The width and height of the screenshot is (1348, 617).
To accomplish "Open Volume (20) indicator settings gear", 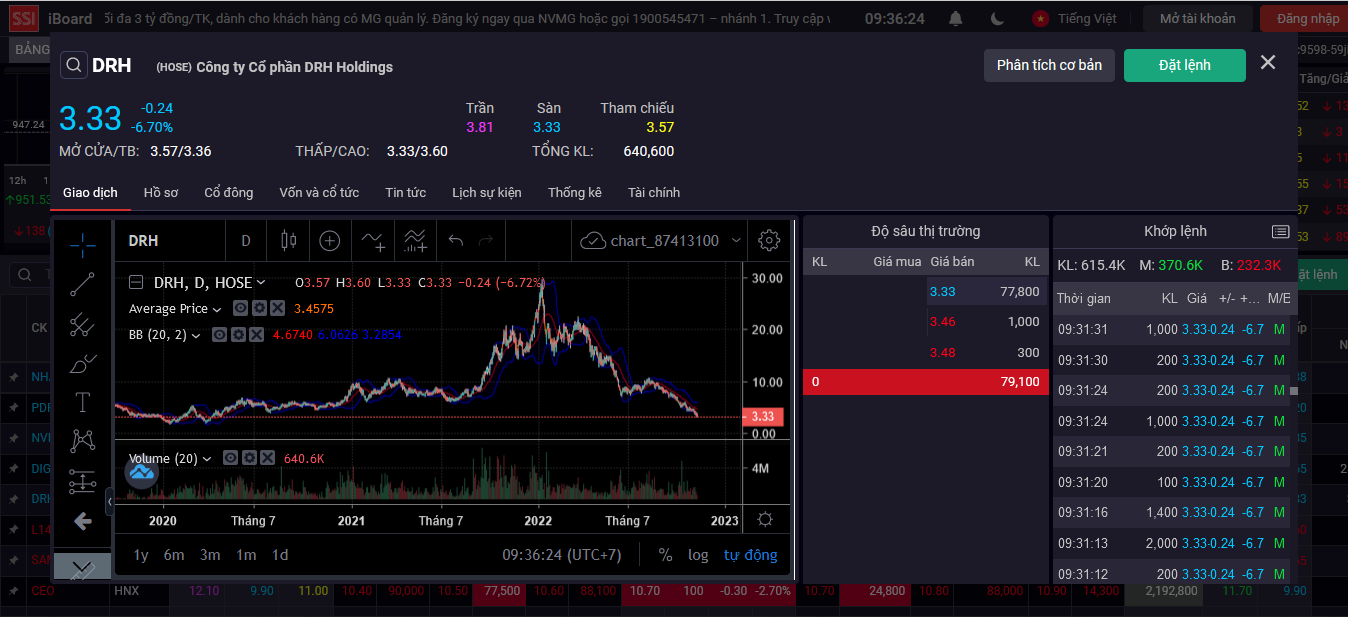I will click(248, 458).
